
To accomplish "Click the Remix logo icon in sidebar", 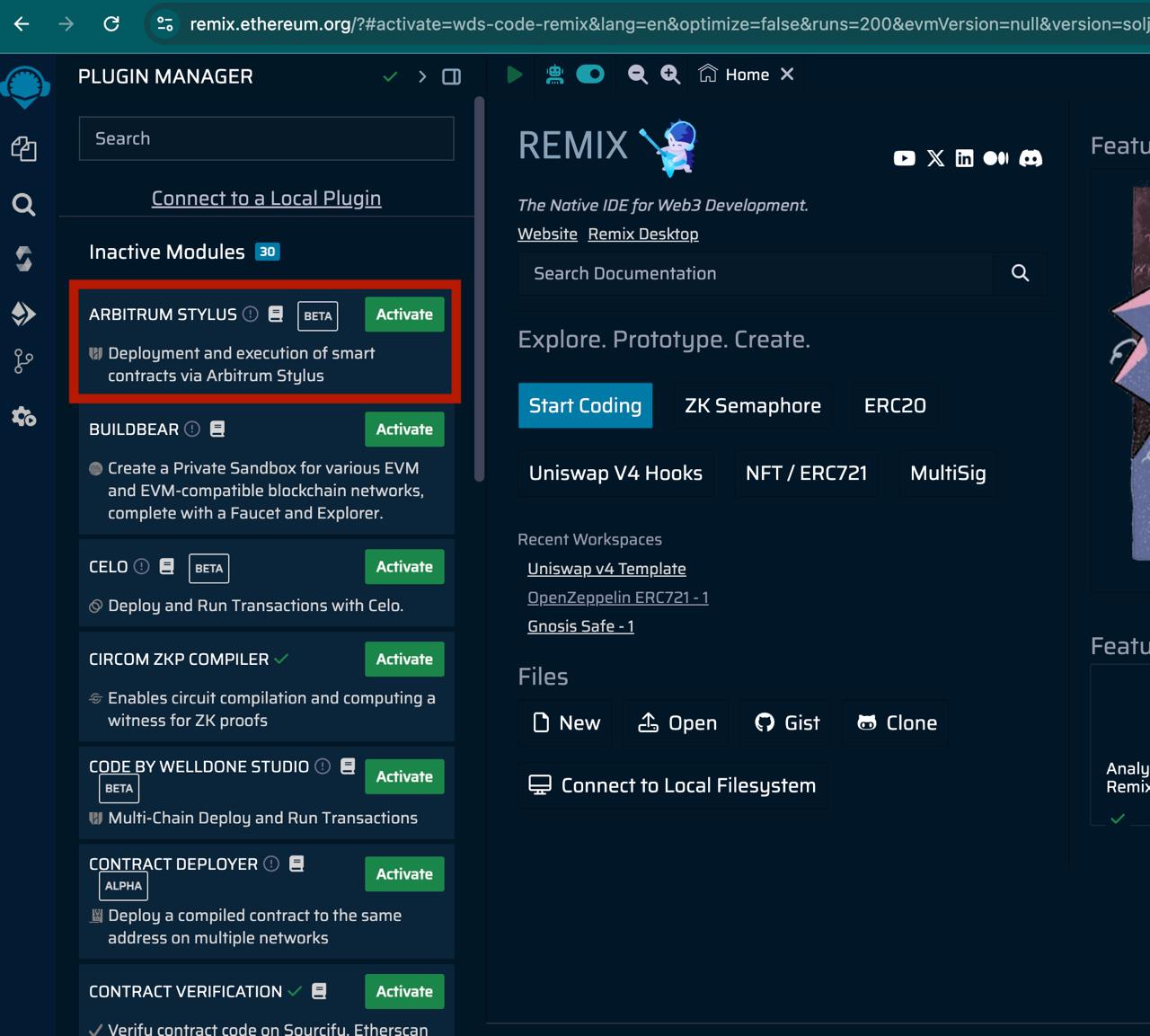I will [24, 87].
